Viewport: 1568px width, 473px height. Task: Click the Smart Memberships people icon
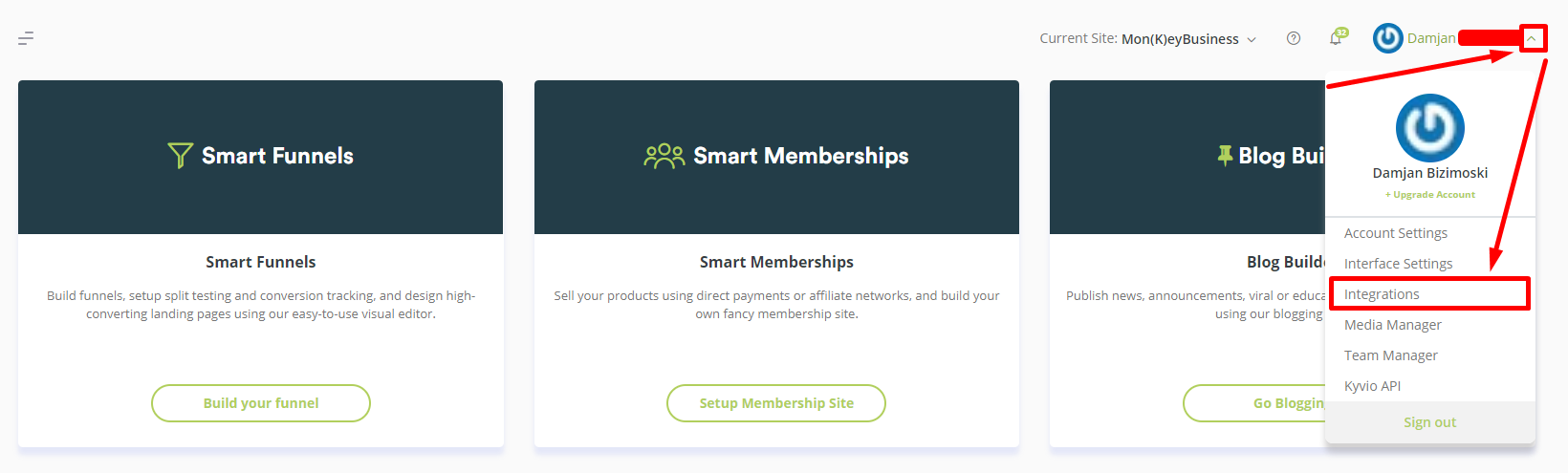[664, 156]
